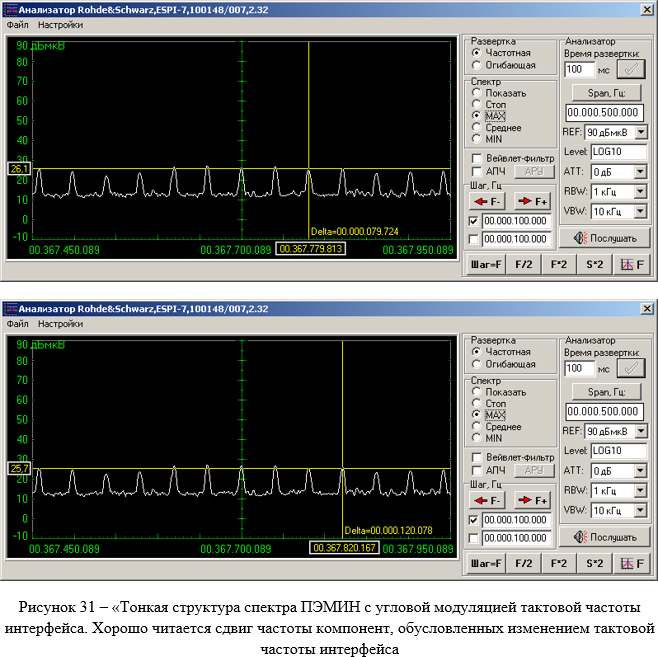658x657 pixels.
Task: Open Настройки menu in bottom analyzer window
Action: click(60, 324)
